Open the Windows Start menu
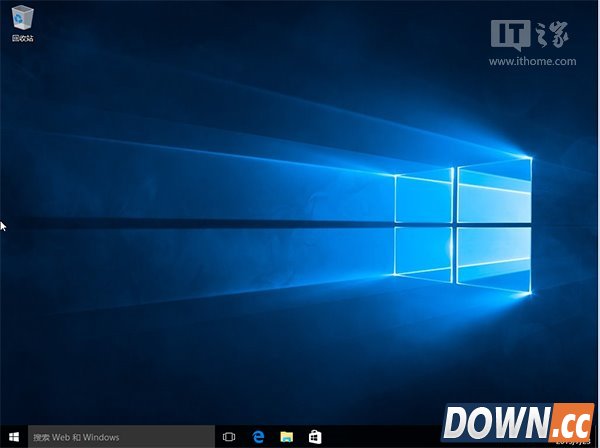Image resolution: width=600 pixels, height=448 pixels. (x=14, y=437)
